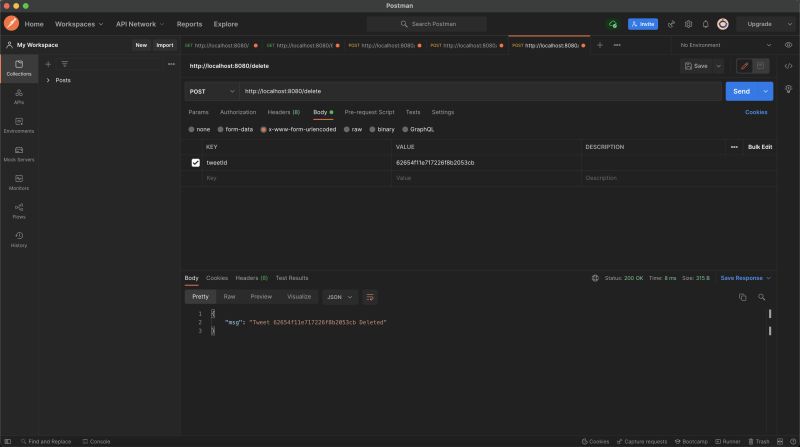Open the History sidebar panel
800x447 pixels.
[x=19, y=239]
